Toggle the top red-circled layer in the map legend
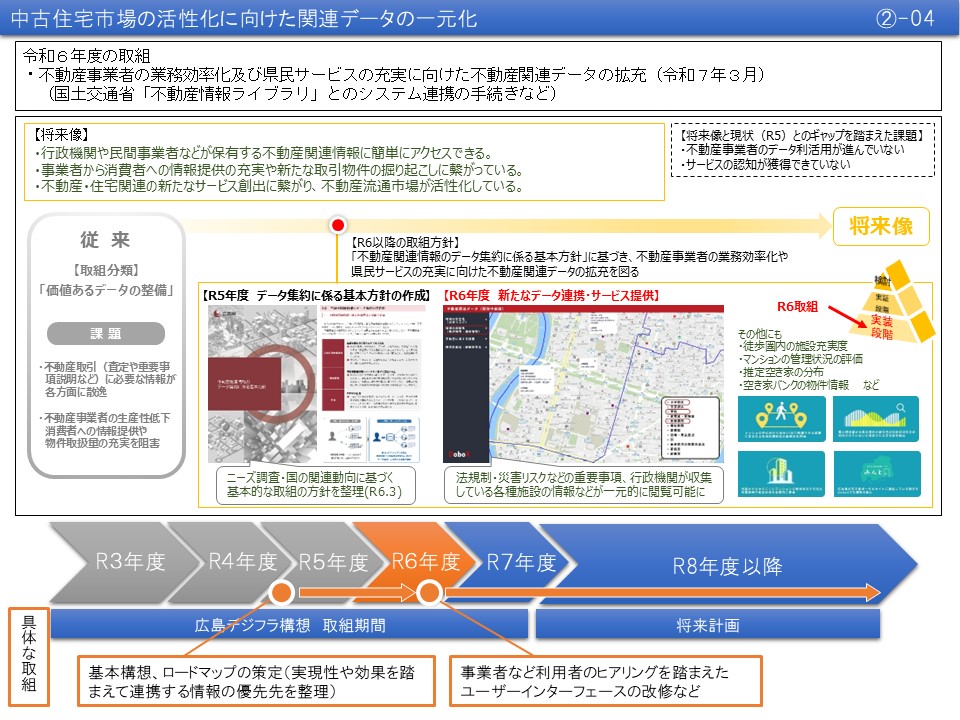The height and width of the screenshot is (720, 960). point(677,401)
